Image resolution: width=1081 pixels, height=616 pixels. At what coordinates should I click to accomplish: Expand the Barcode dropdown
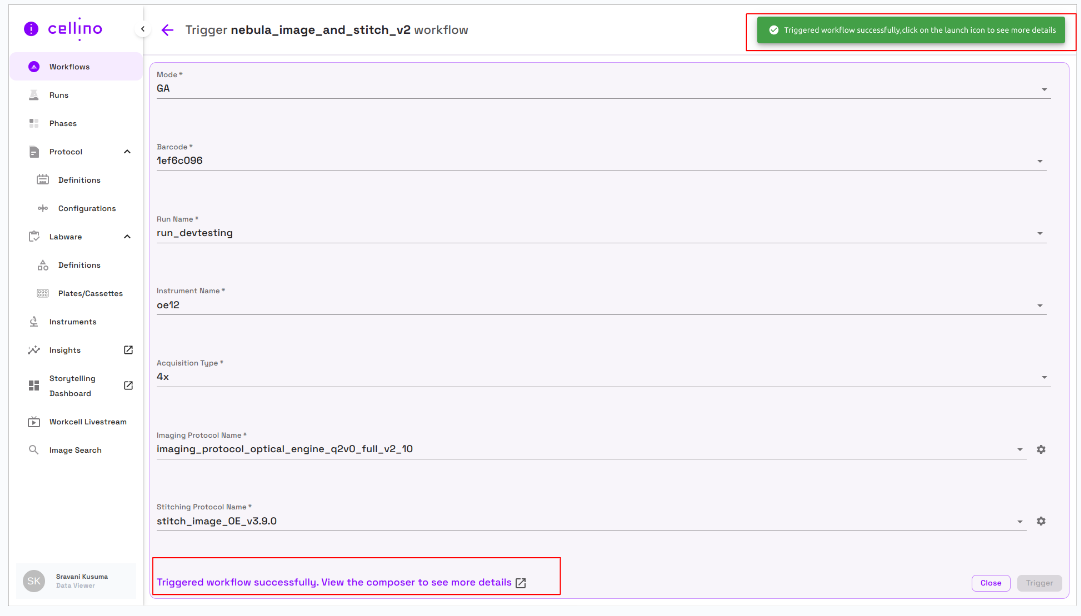coord(1040,161)
